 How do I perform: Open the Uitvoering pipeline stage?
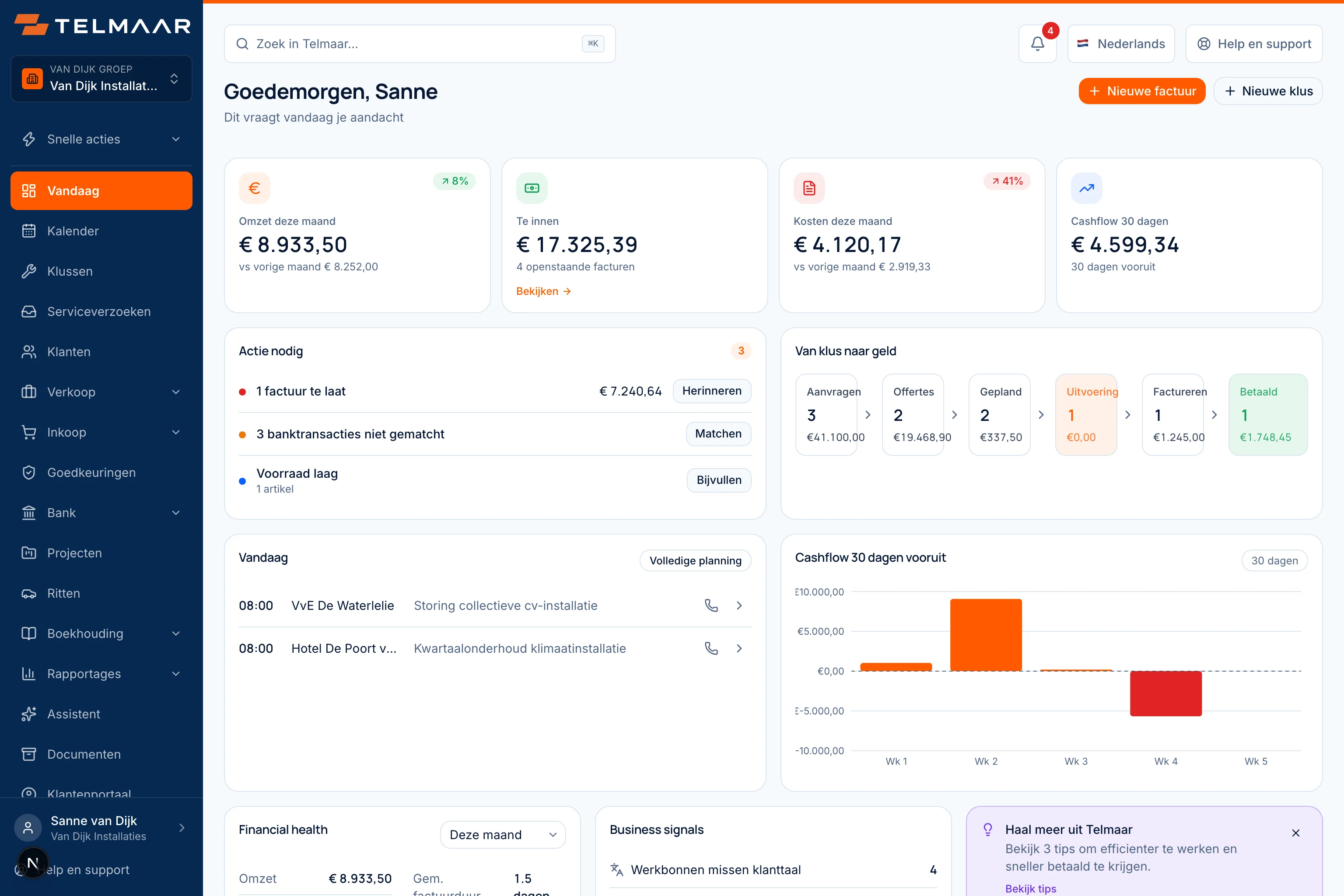1086,415
